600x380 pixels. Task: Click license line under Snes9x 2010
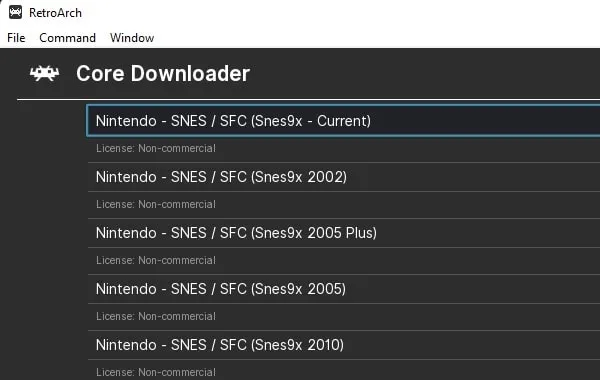[x=156, y=372]
